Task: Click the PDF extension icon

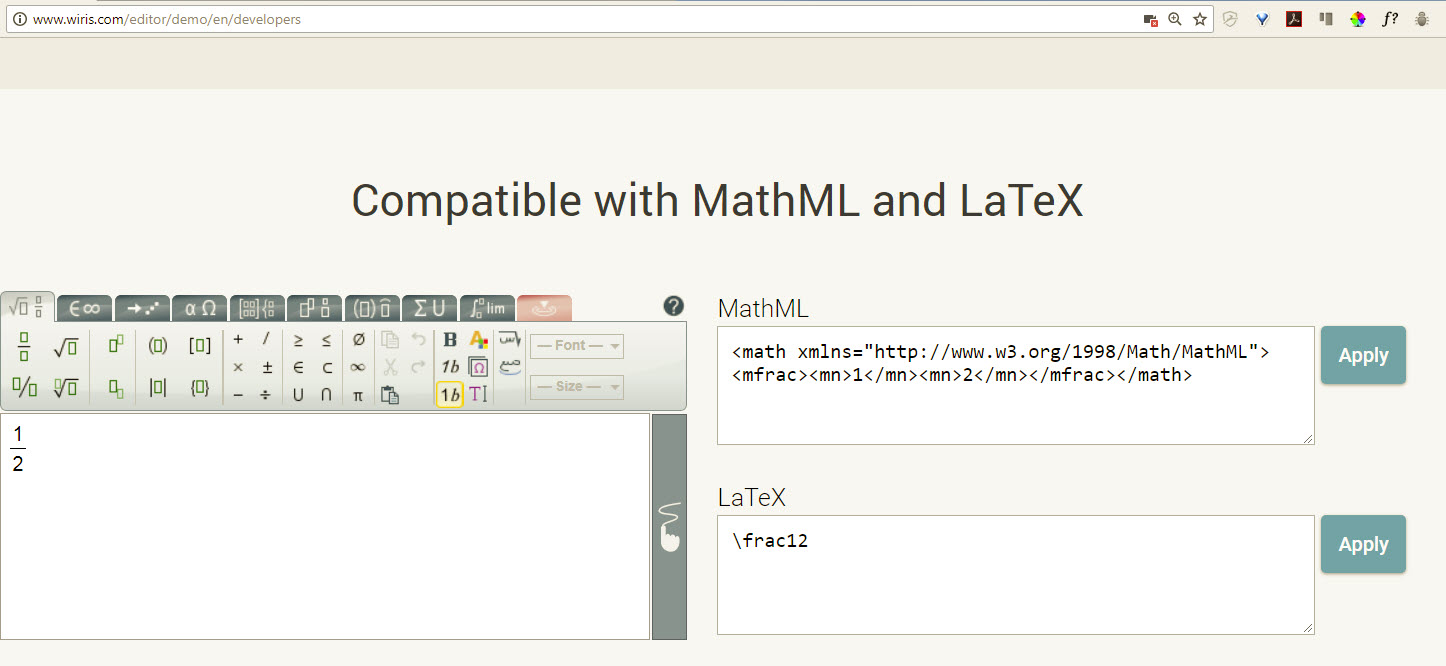Action: (1293, 19)
